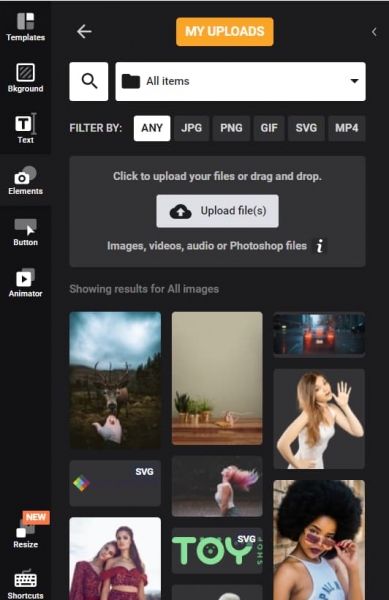Filter uploads by SVG

pyautogui.click(x=306, y=128)
